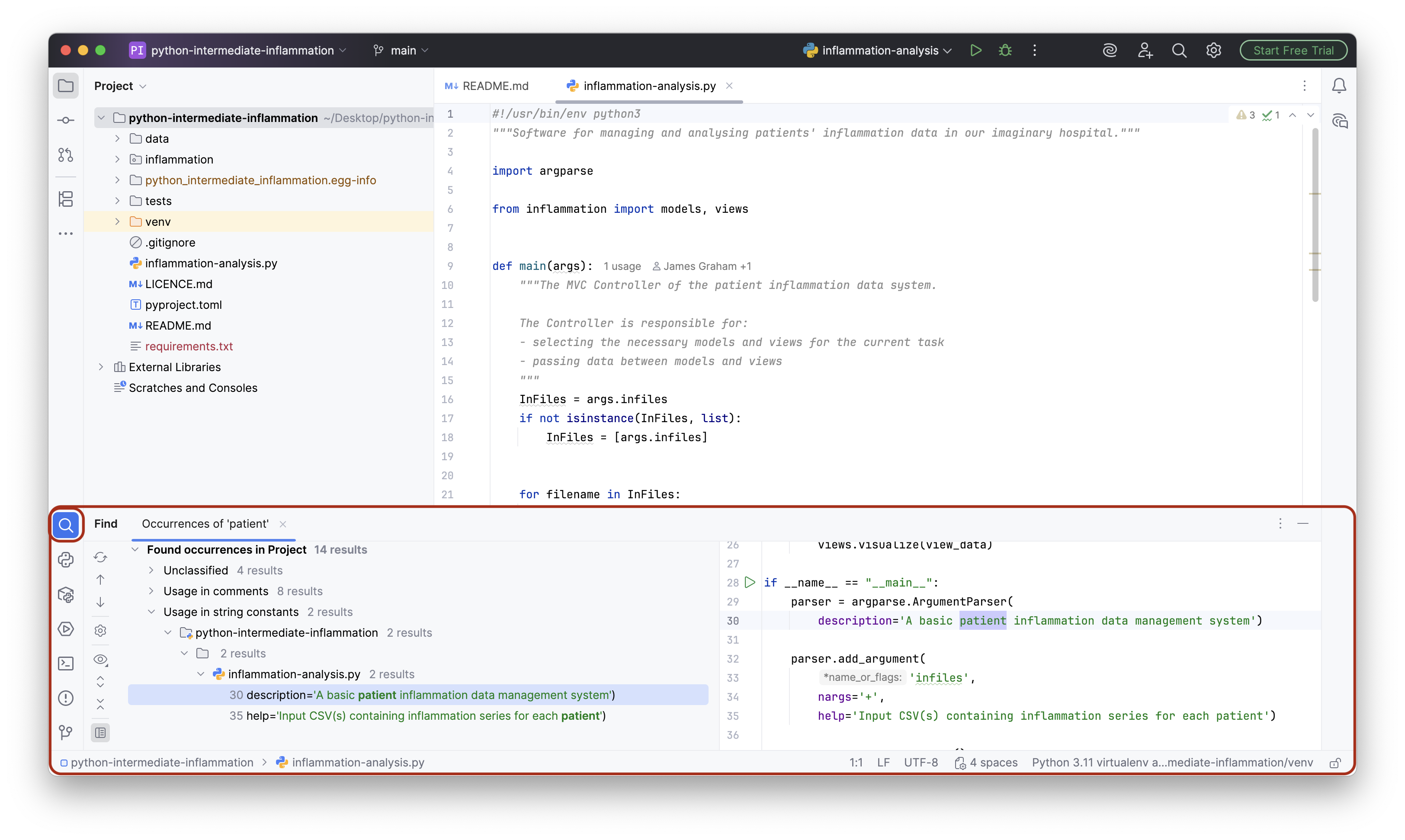
Task: Refresh the search results in Find panel
Action: coord(101,557)
